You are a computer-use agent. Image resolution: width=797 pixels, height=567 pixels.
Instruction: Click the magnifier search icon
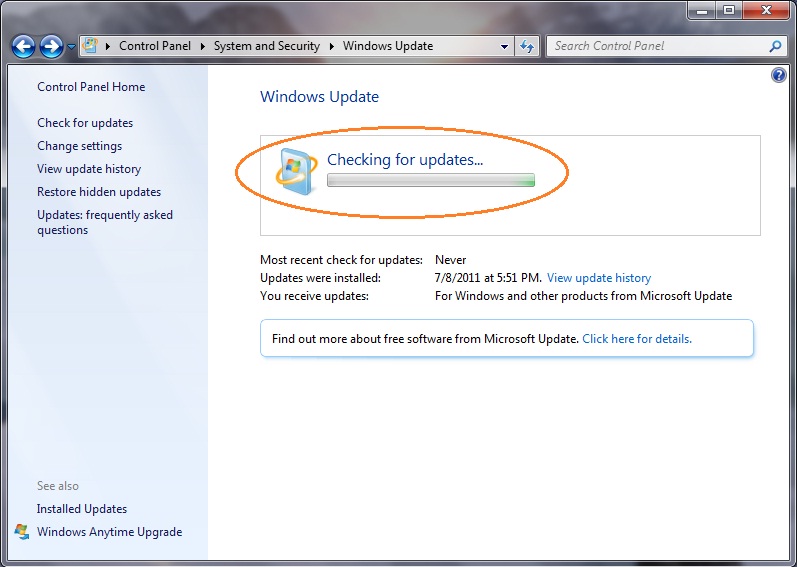pyautogui.click(x=775, y=46)
